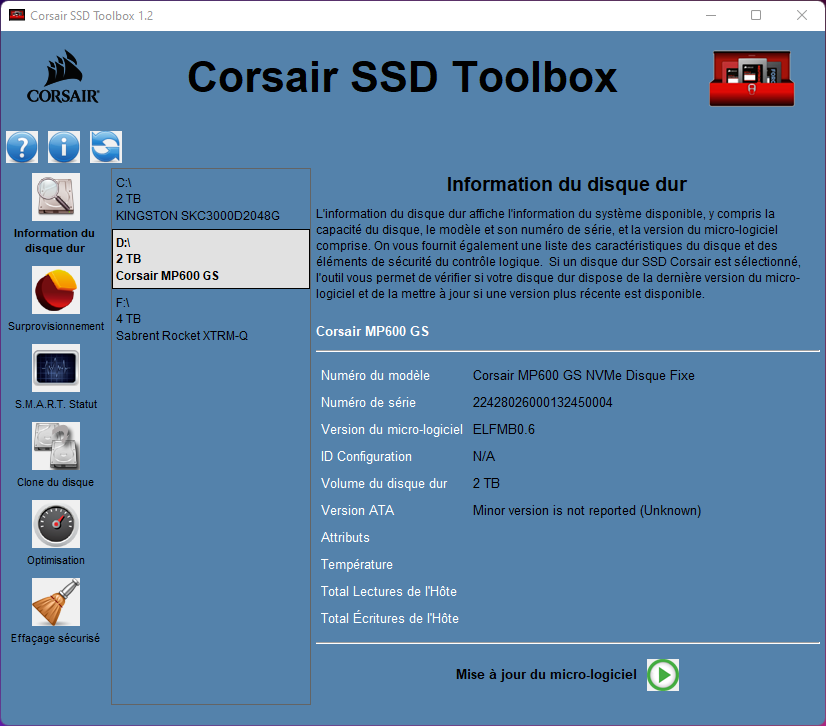This screenshot has width=826, height=726.
Task: Click 'Numéro du modèle' label
Action: pyautogui.click(x=375, y=376)
